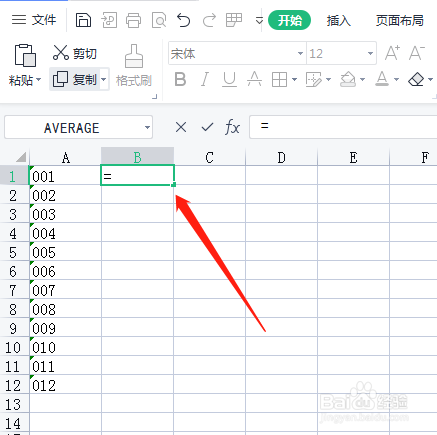Click the font color A icon
This screenshot has height=435, width=437.
[x=382, y=80]
